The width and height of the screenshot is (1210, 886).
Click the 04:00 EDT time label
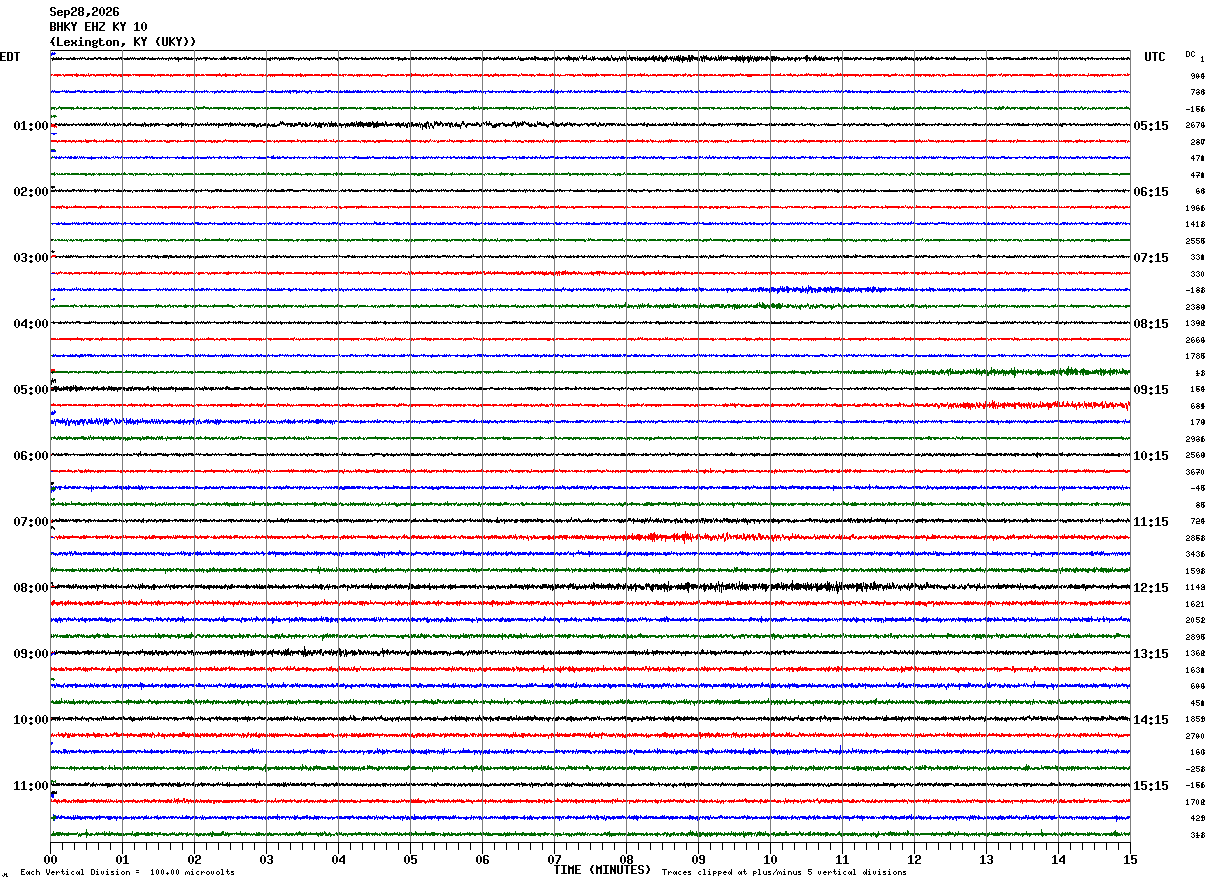[x=31, y=324]
